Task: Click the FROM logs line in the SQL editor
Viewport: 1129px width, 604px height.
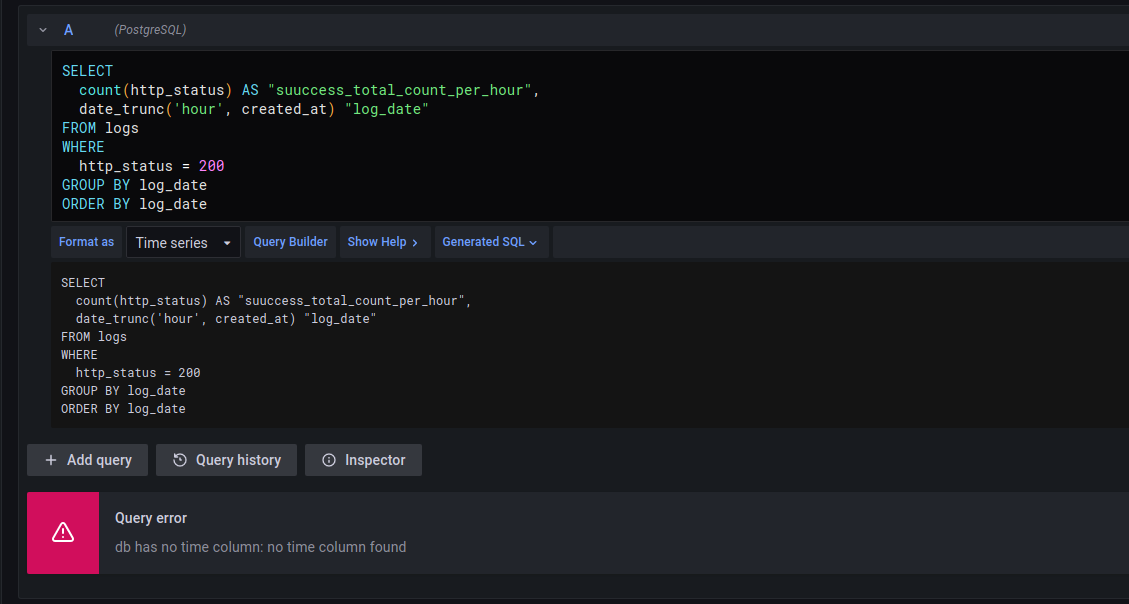Action: tap(100, 128)
